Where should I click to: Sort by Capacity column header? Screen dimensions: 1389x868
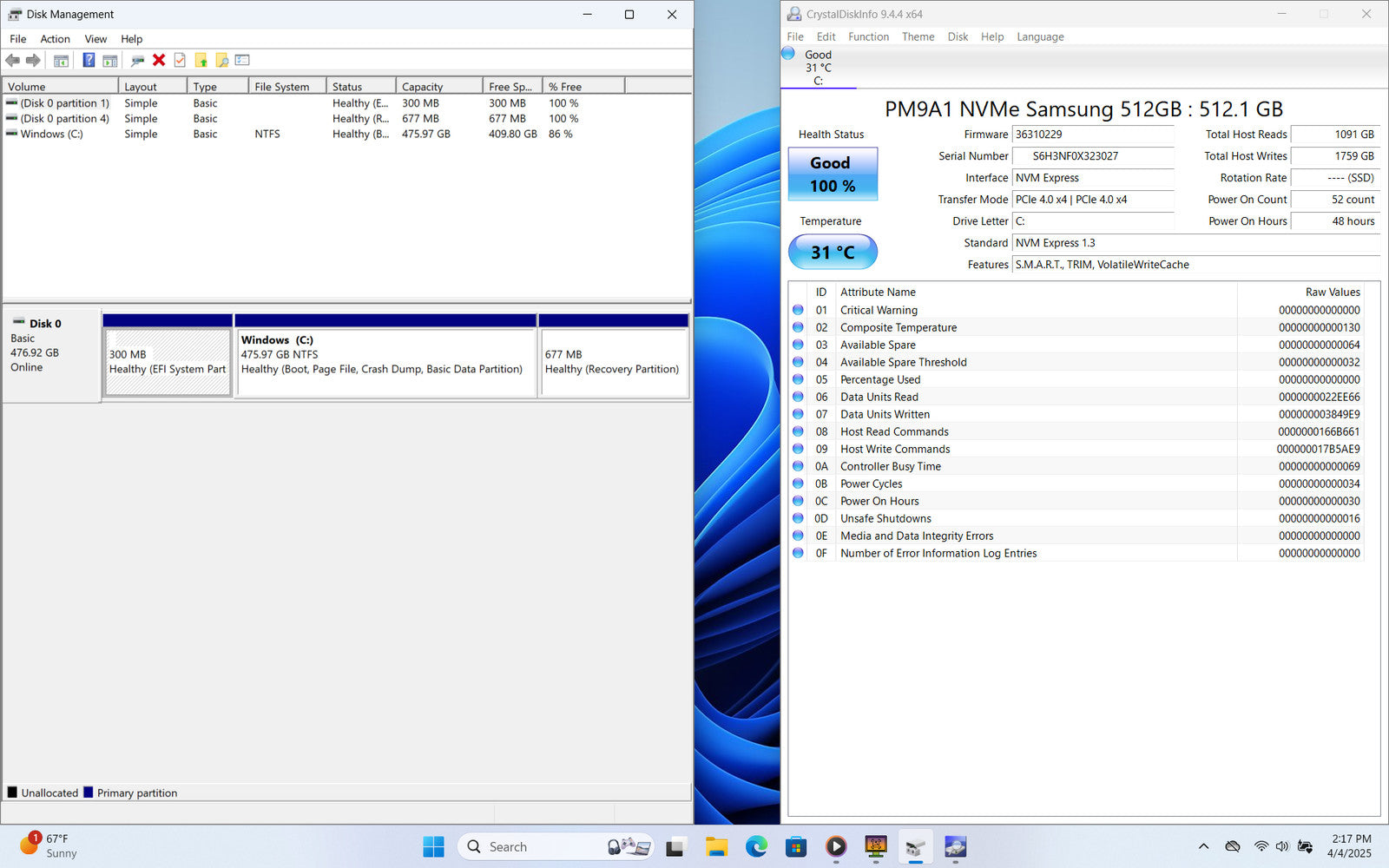(x=439, y=86)
